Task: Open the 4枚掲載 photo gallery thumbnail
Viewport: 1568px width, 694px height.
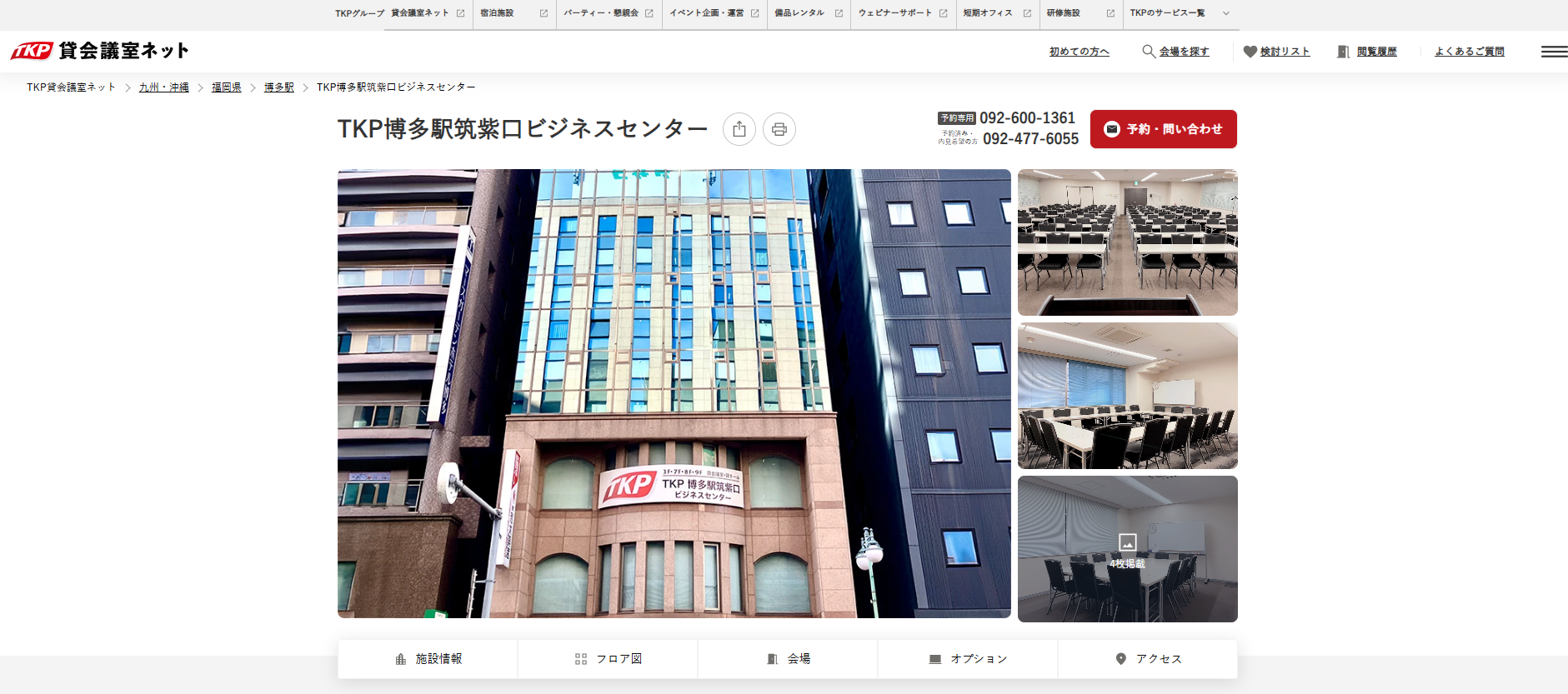Action: 1127,549
